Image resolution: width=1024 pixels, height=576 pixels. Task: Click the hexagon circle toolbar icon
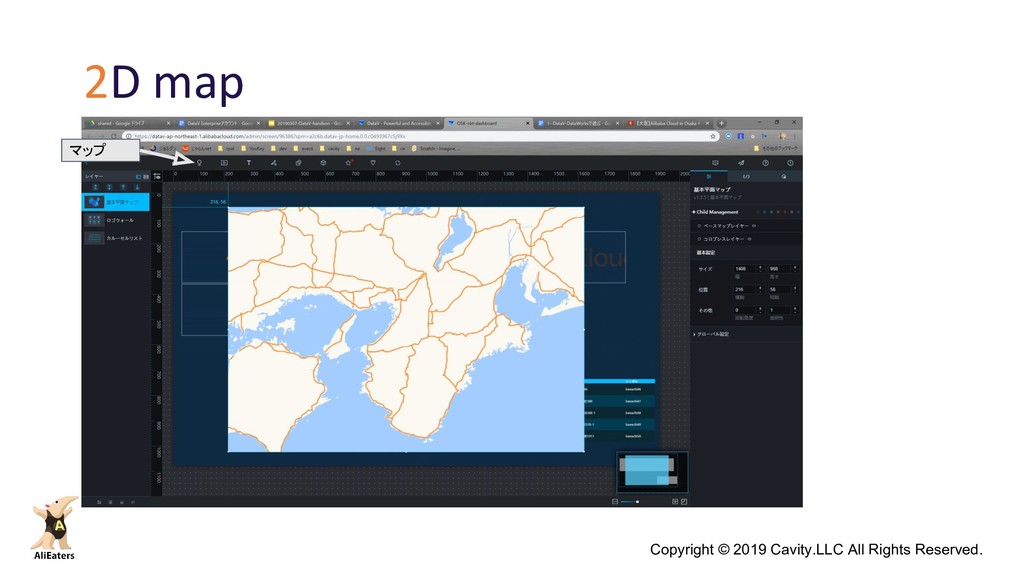pyautogui.click(x=398, y=163)
